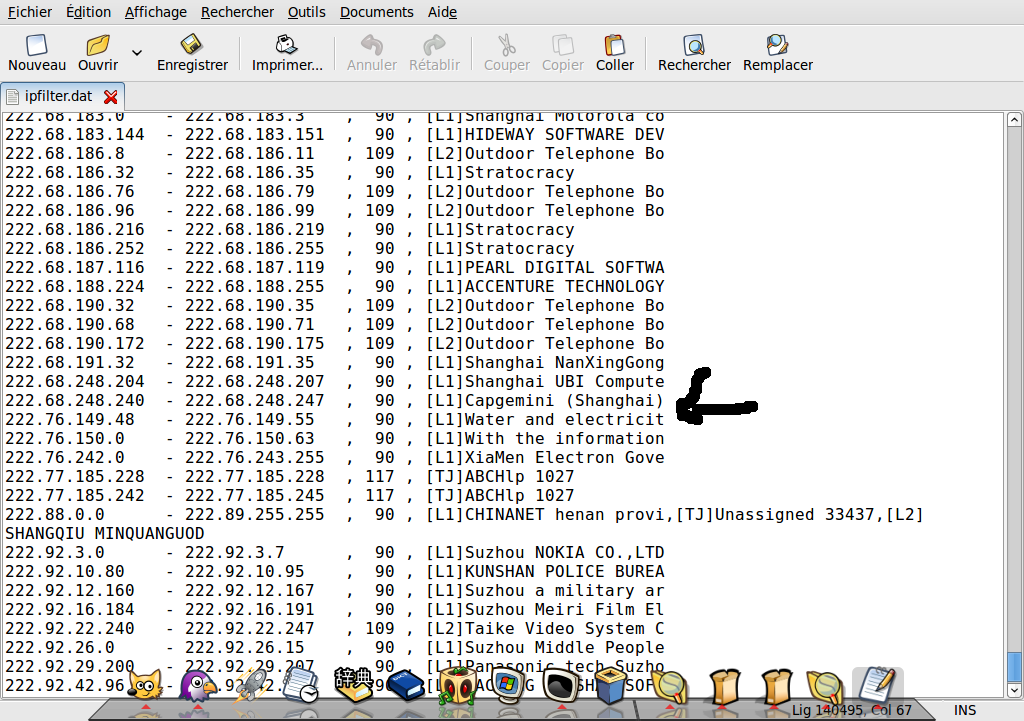Click the vertical scrollbar thumb

pos(1014,666)
